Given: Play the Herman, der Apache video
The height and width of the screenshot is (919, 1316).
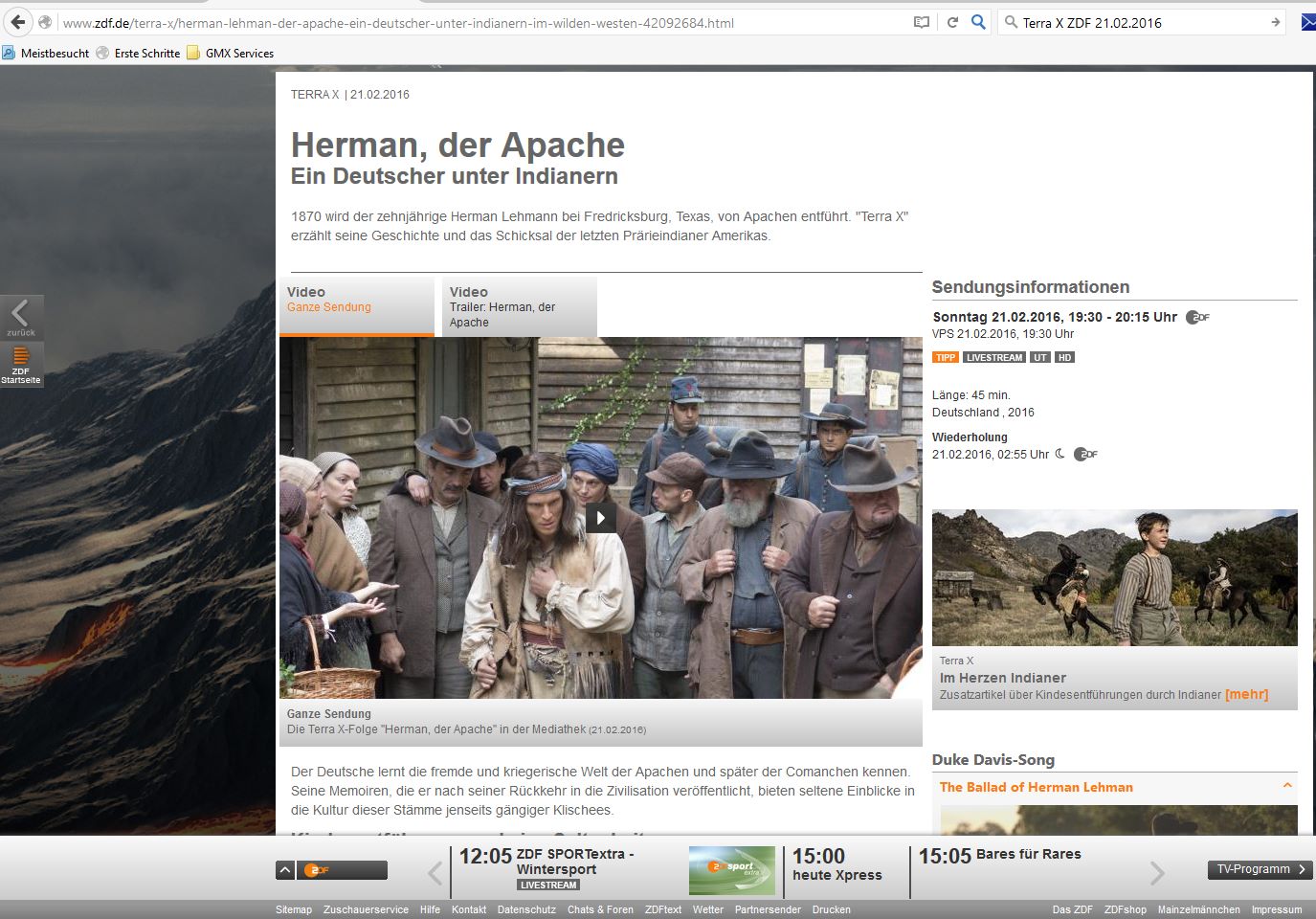Looking at the screenshot, I should 600,518.
